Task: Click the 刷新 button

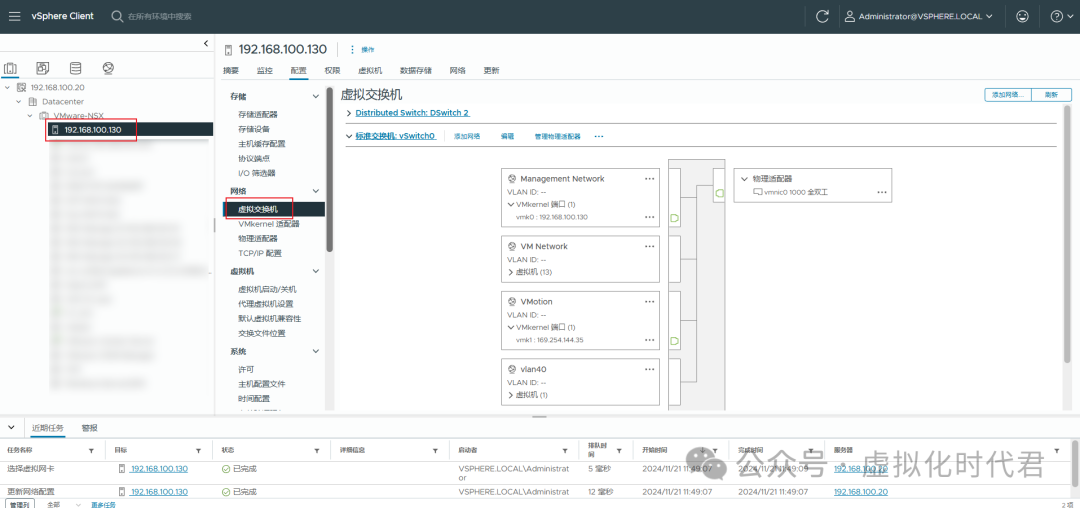Action: pos(1051,95)
